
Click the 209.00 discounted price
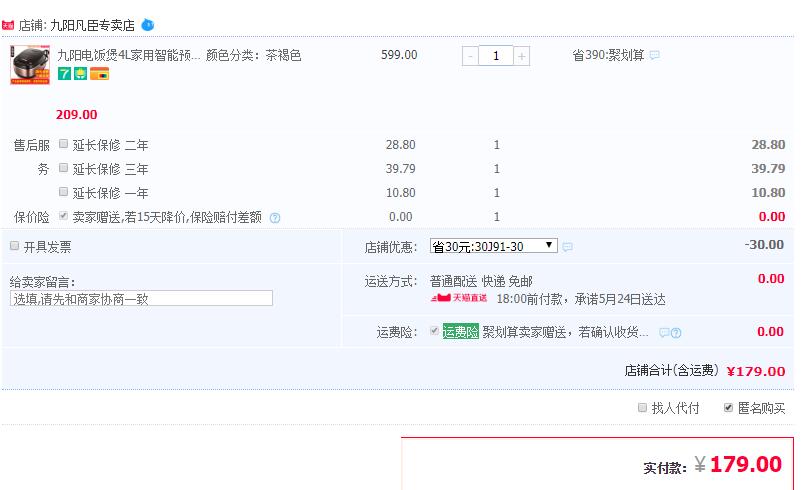click(77, 114)
